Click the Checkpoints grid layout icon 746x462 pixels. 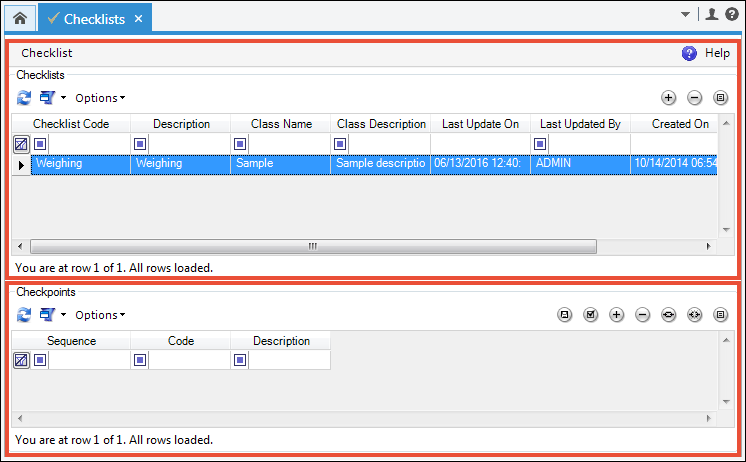point(47,315)
